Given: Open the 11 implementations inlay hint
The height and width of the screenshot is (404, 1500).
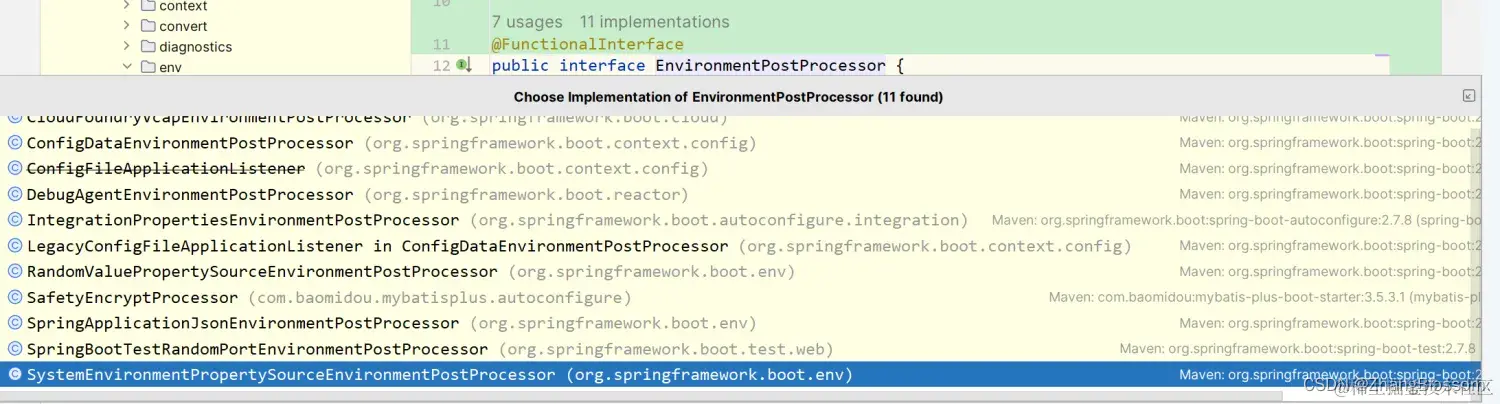Looking at the screenshot, I should coord(654,22).
